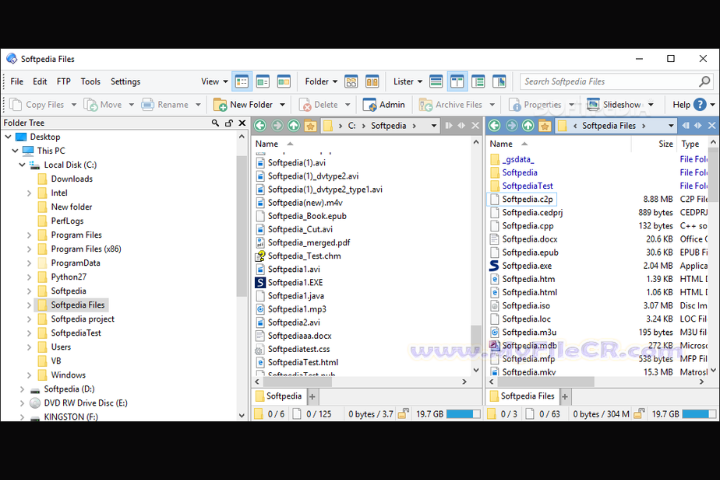Close the Folder Tree panel
720x480 pixels.
tap(242, 123)
